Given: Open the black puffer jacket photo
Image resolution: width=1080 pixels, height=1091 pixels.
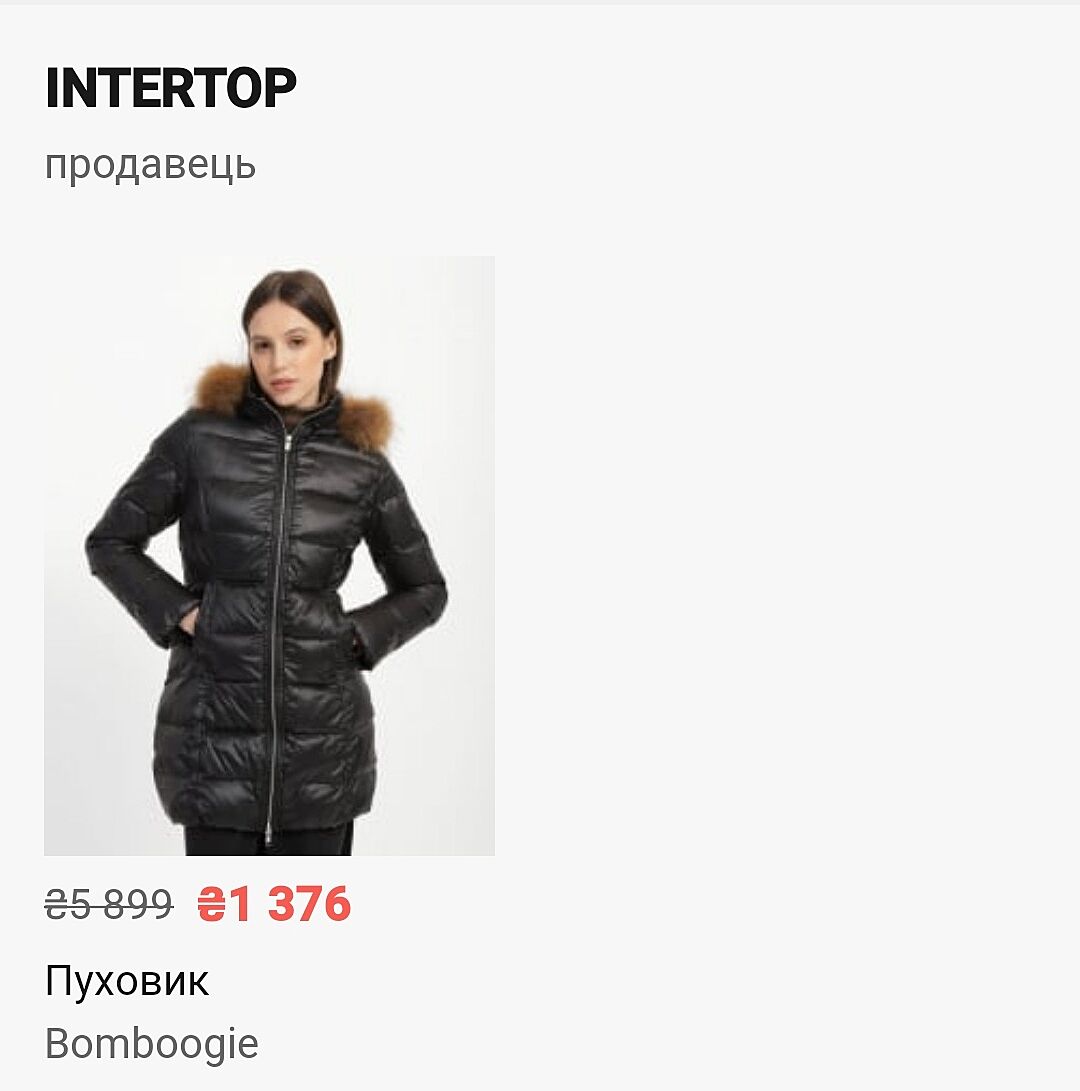Looking at the screenshot, I should tap(269, 555).
